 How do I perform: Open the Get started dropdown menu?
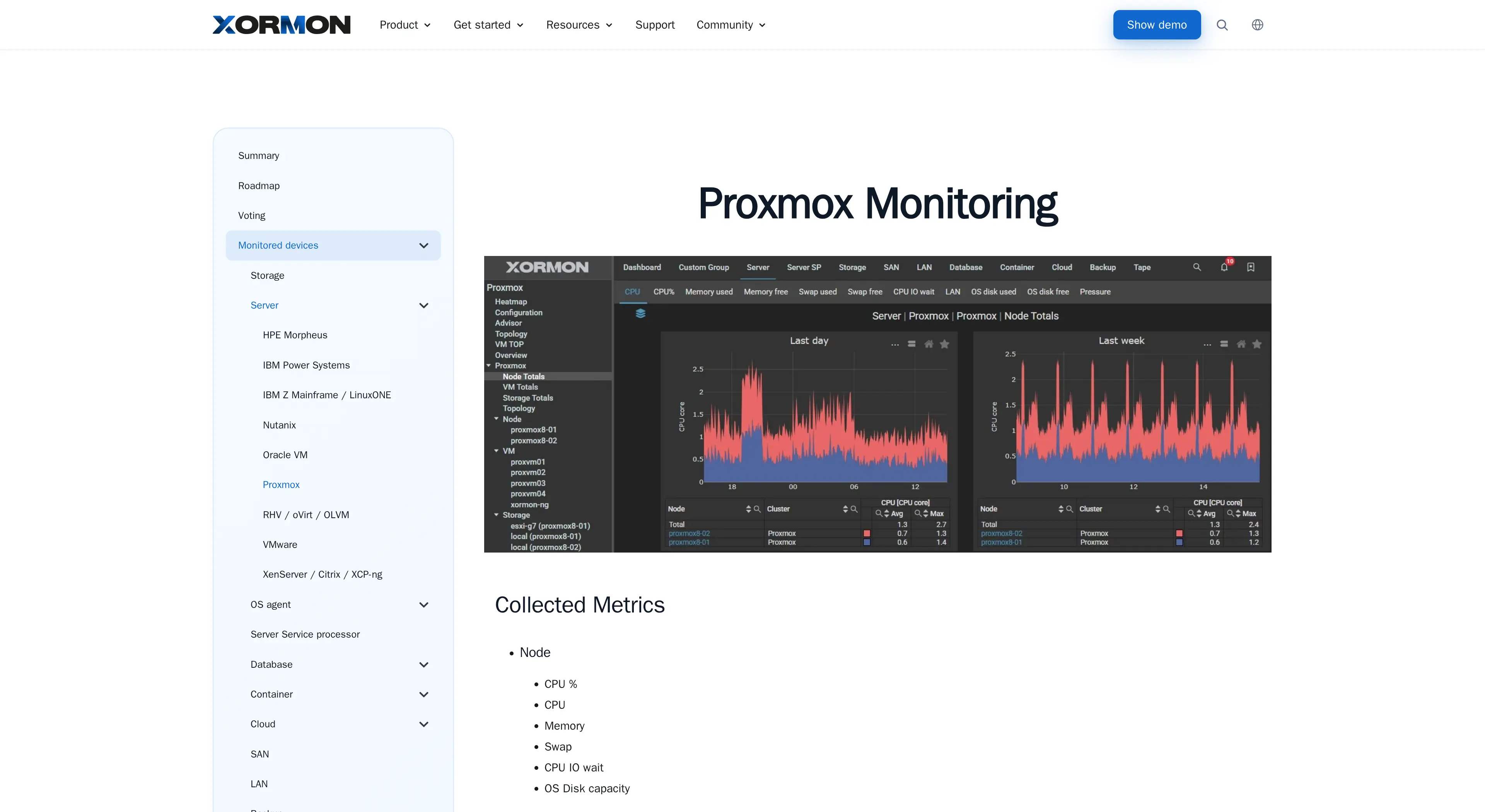click(488, 25)
